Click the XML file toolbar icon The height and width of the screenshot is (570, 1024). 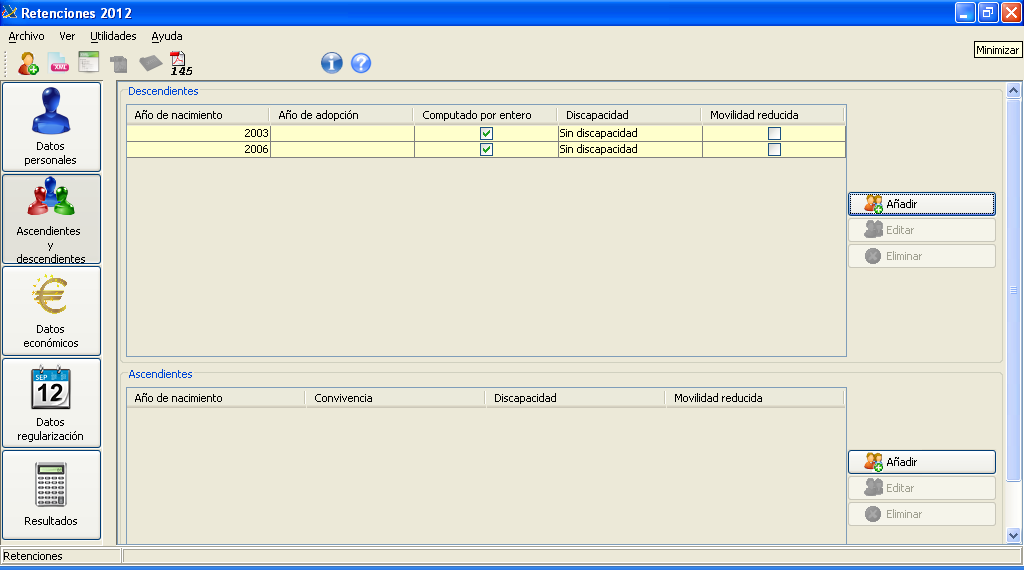pyautogui.click(x=59, y=64)
